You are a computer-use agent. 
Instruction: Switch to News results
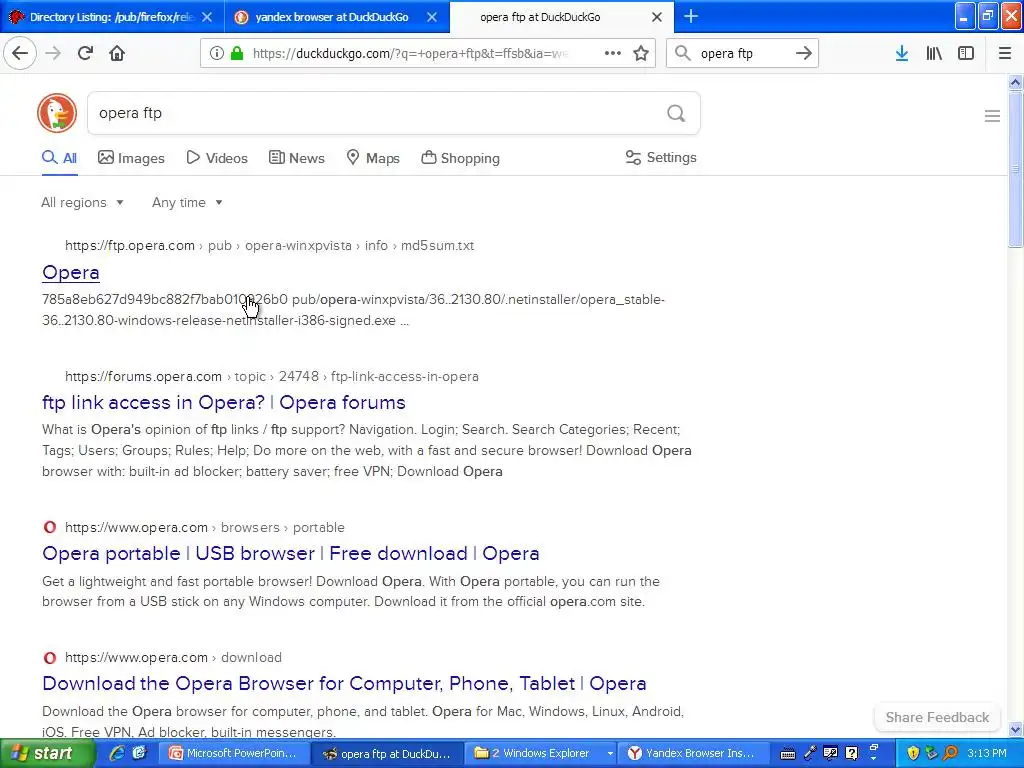pyautogui.click(x=296, y=158)
